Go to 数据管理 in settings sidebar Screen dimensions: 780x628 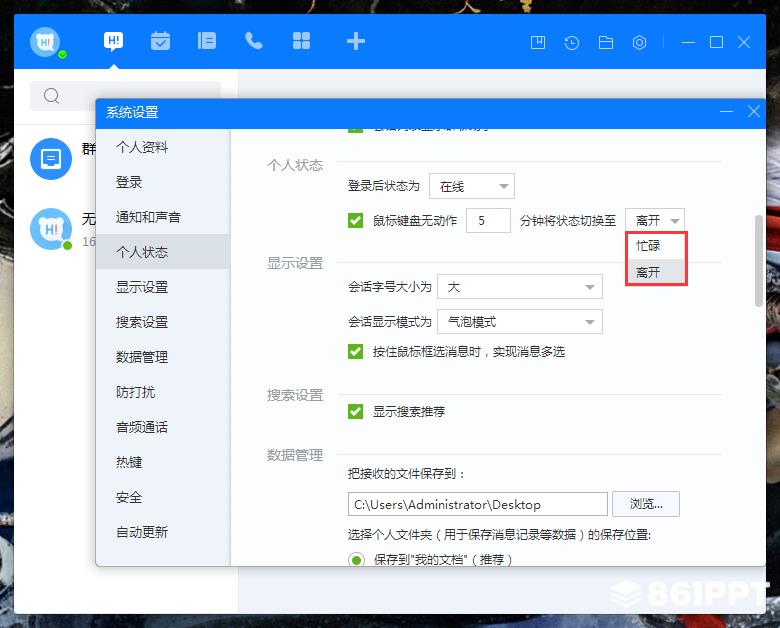(x=163, y=357)
